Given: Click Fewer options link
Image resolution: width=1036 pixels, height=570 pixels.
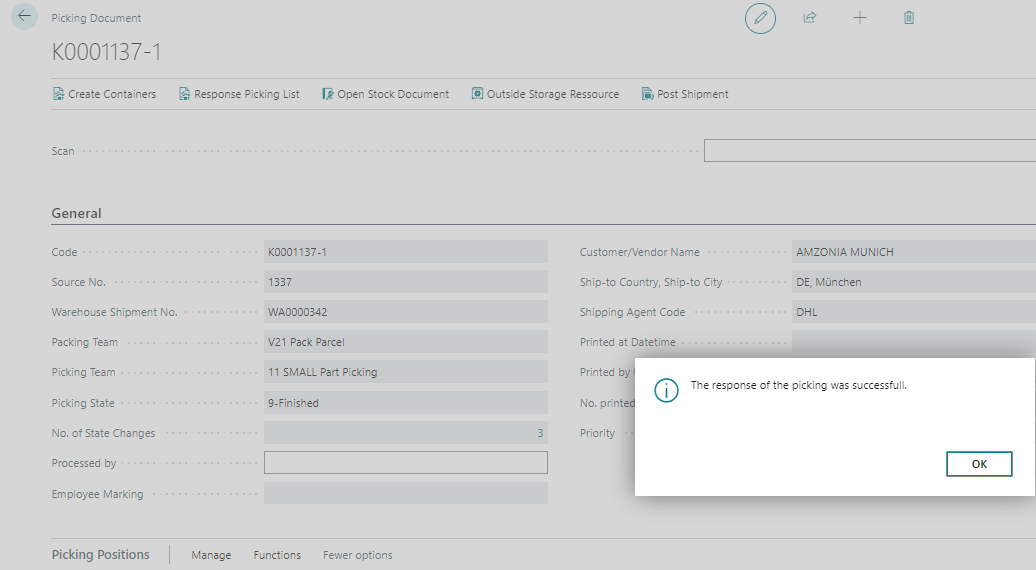Looking at the screenshot, I should (x=357, y=555).
